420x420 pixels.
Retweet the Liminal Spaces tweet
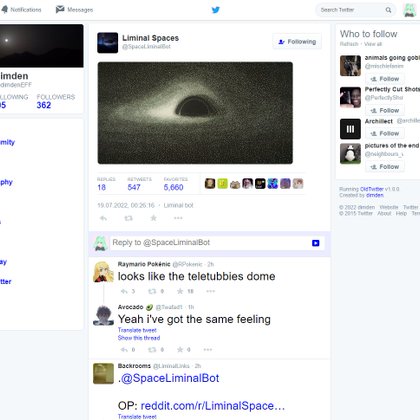point(128,218)
